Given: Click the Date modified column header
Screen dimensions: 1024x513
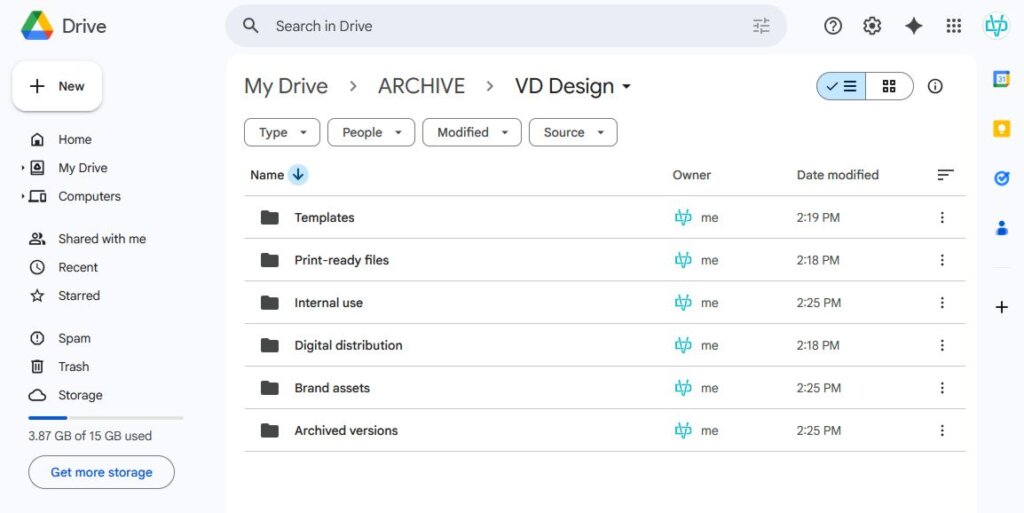Looking at the screenshot, I should click(837, 175).
